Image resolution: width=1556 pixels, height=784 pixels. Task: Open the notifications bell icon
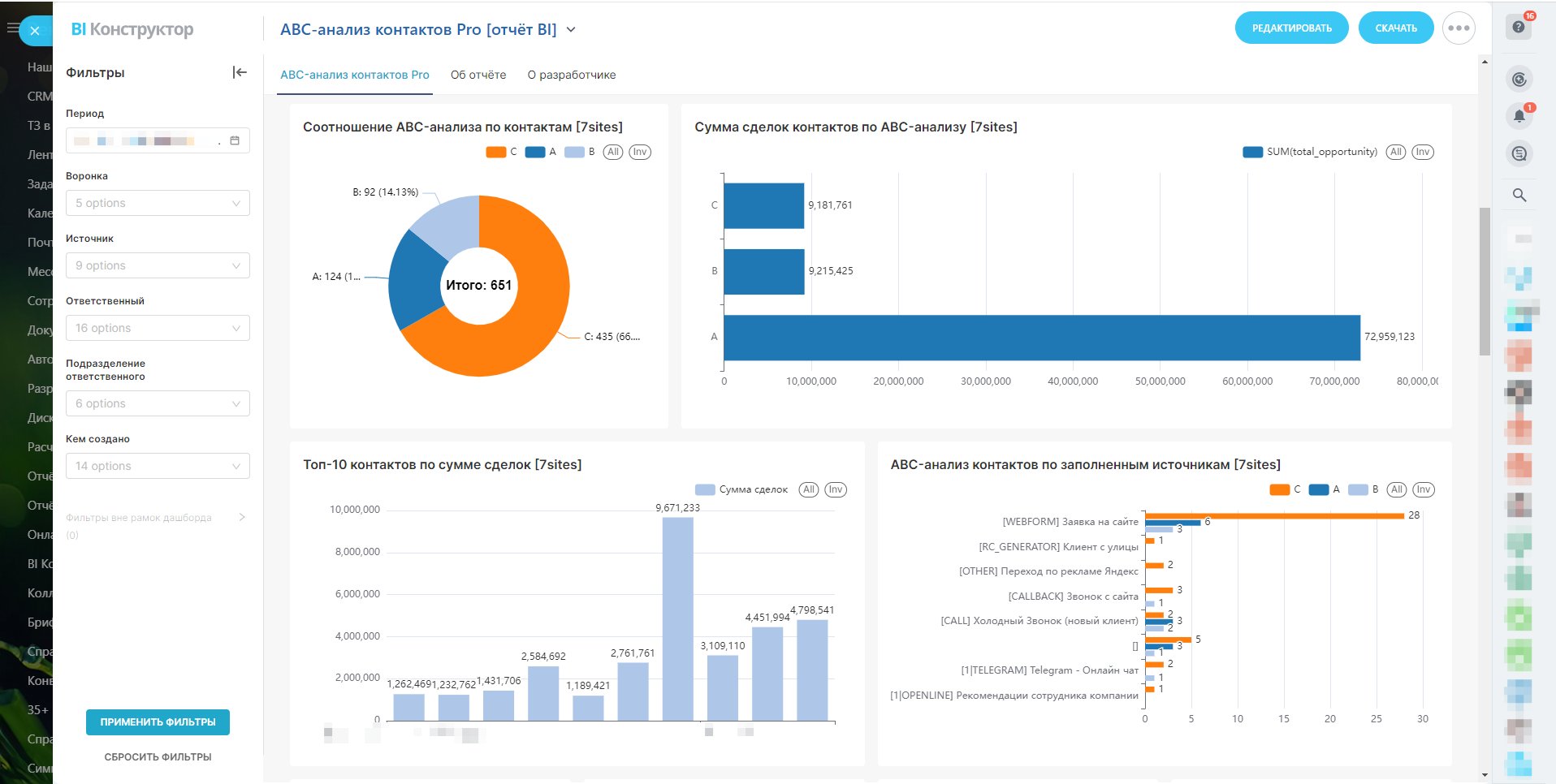click(x=1519, y=116)
